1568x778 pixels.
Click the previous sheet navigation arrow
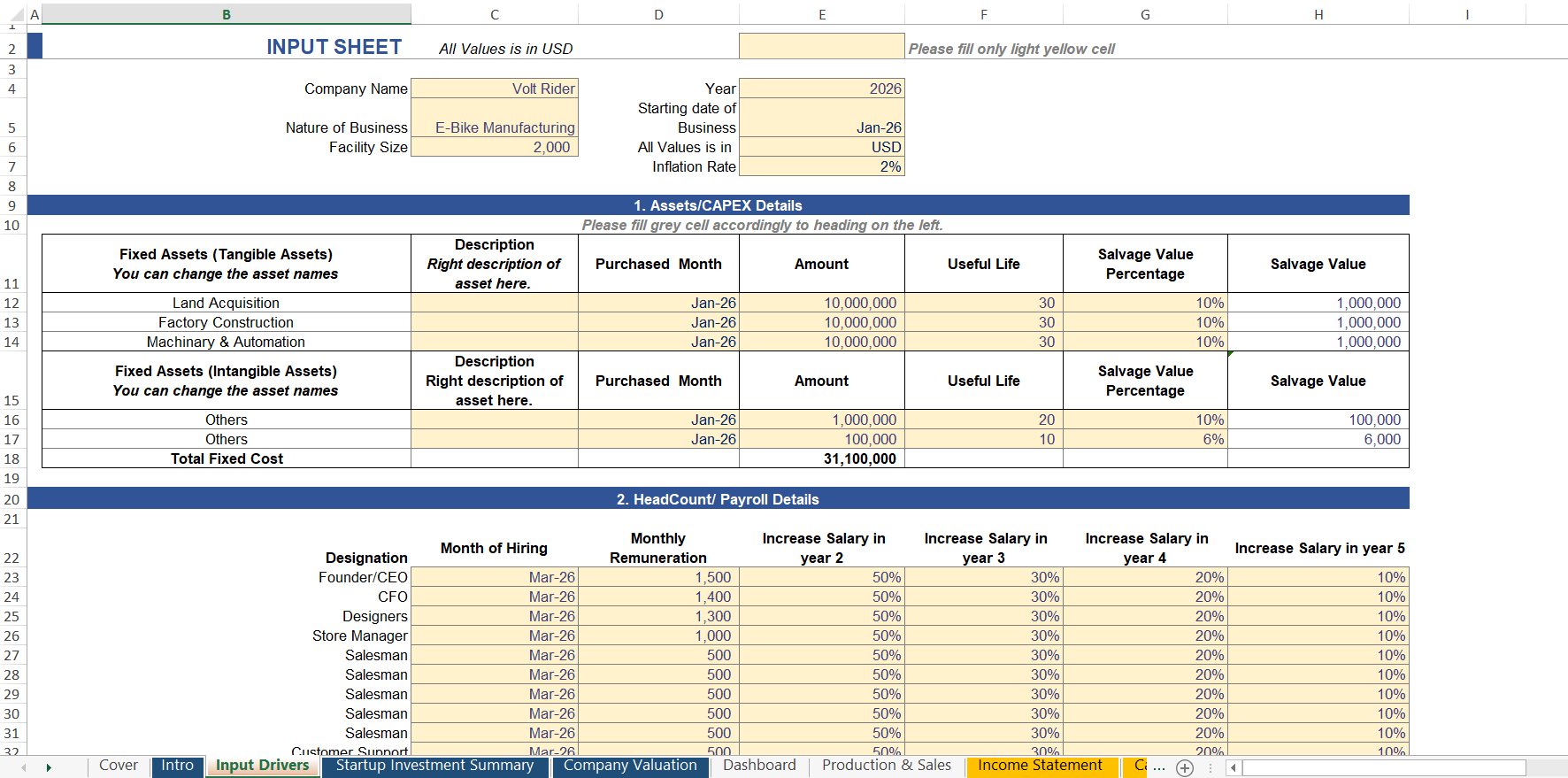pyautogui.click(x=23, y=767)
